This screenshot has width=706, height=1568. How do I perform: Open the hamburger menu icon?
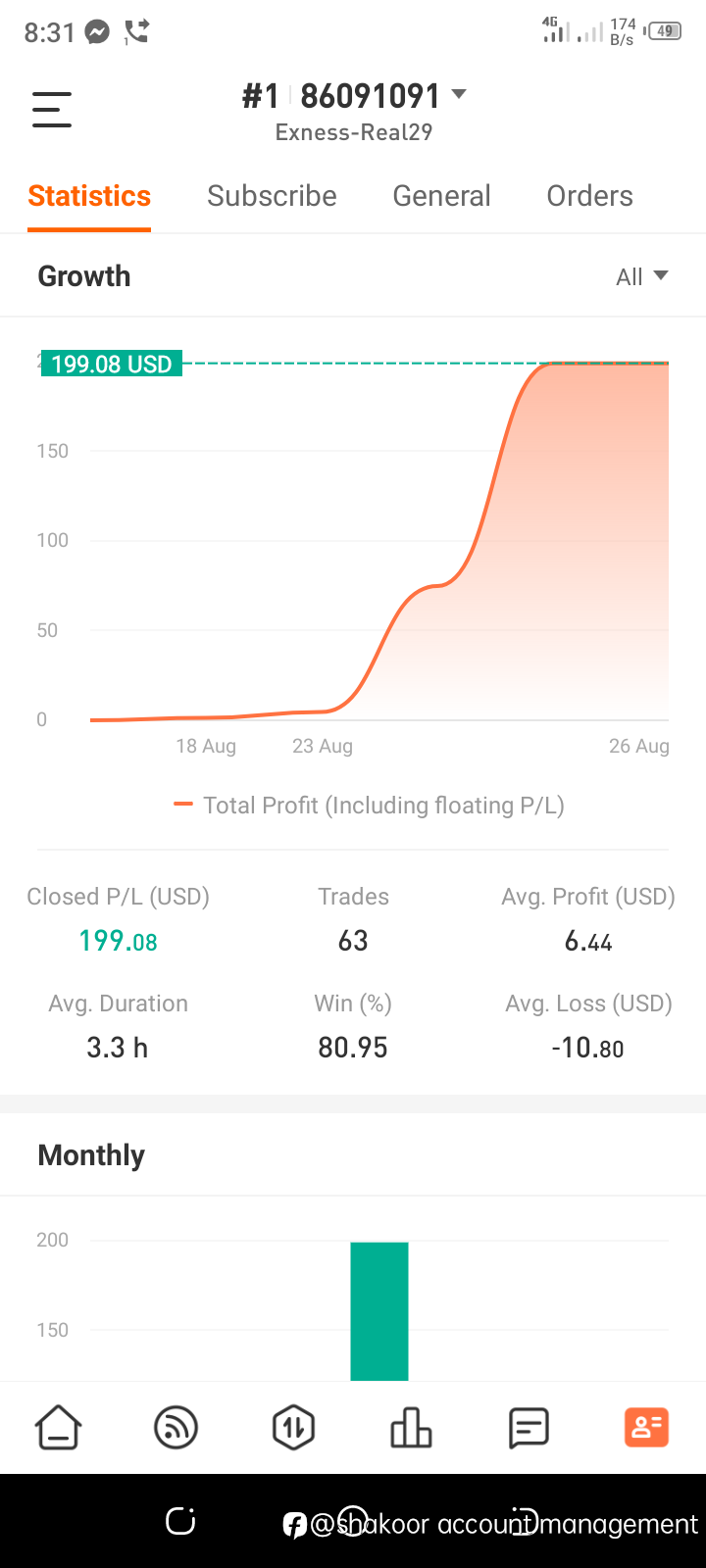52,109
